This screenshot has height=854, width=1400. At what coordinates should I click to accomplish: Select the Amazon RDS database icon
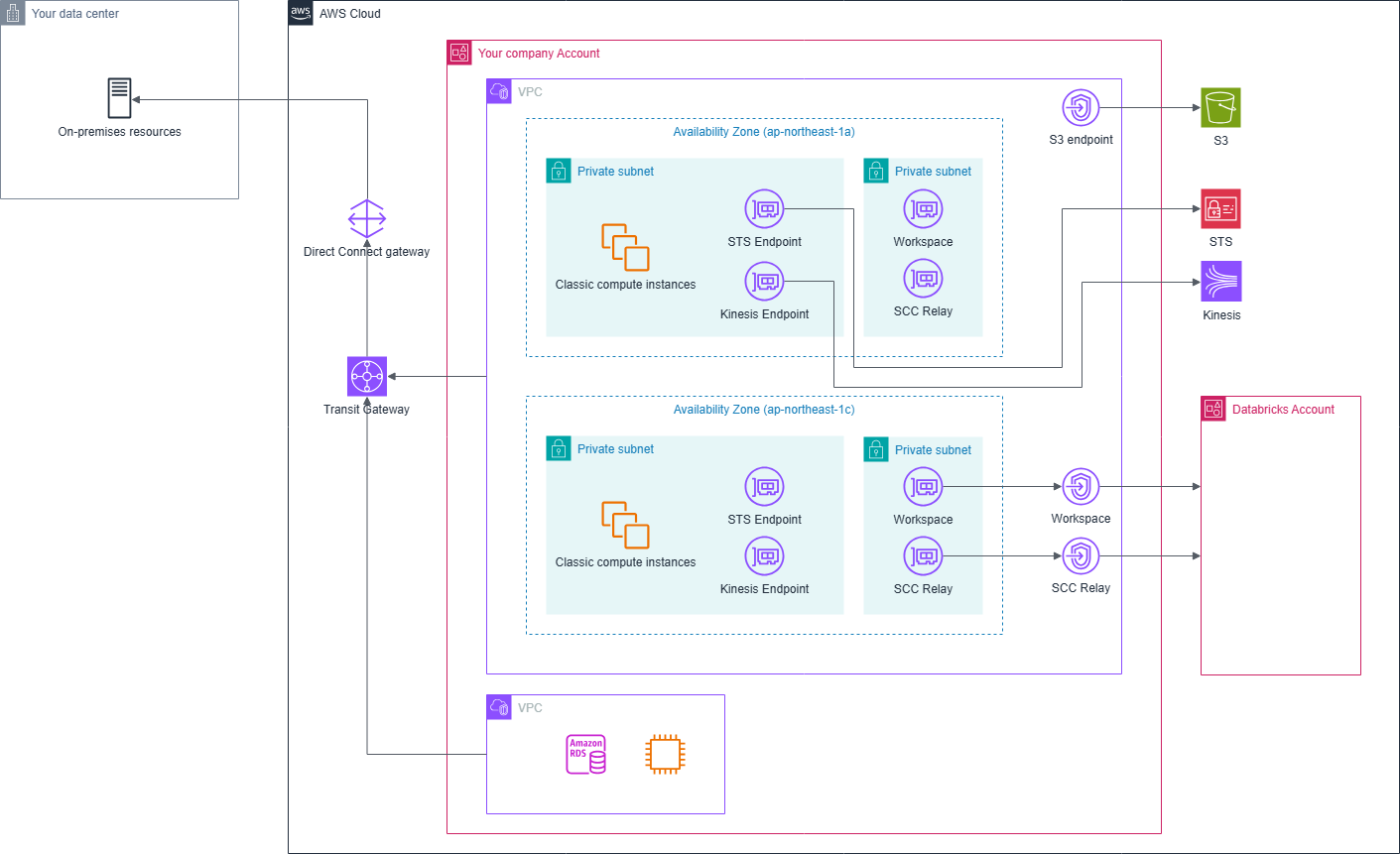(x=585, y=755)
